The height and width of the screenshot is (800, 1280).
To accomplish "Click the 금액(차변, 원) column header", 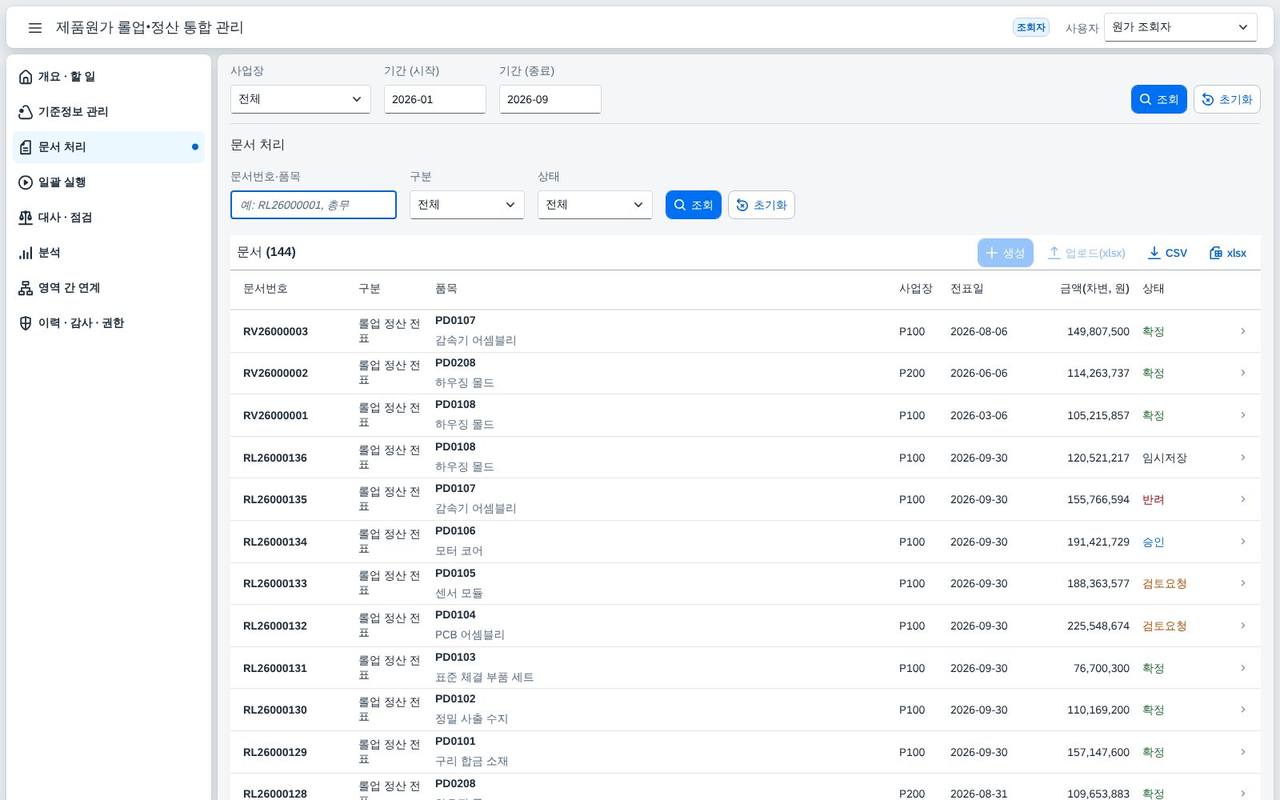I will pos(1094,289).
